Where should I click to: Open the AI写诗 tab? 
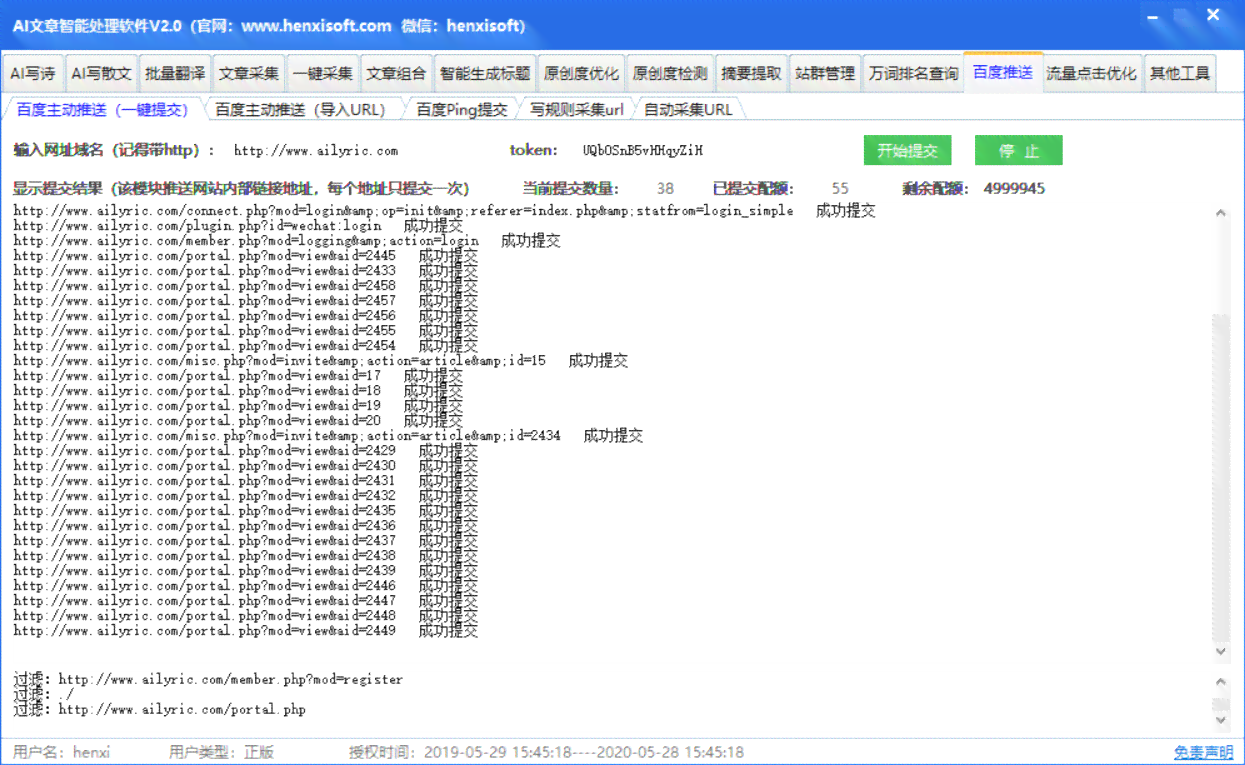[33, 73]
